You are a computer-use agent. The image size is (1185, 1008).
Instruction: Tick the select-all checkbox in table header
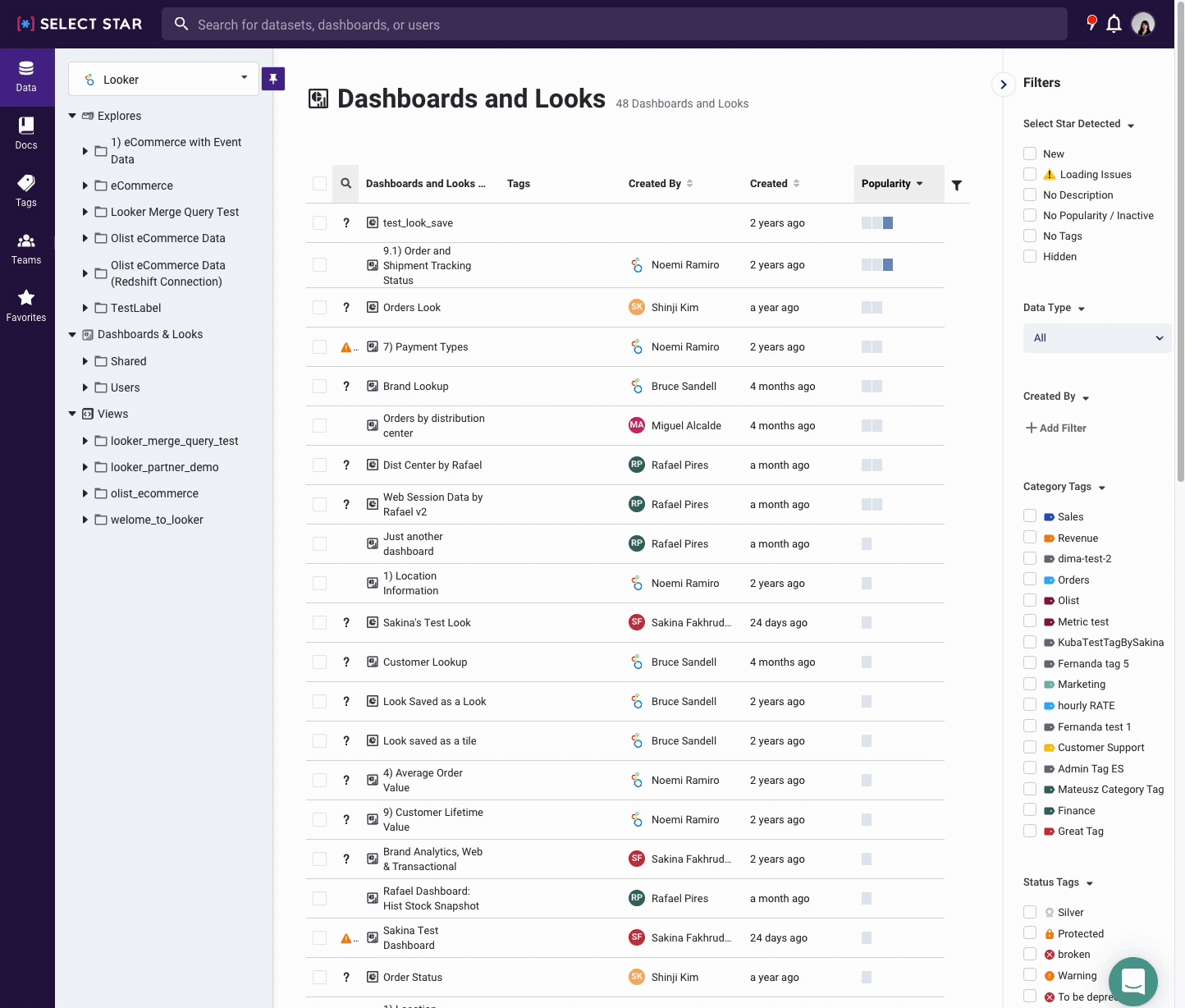pyautogui.click(x=320, y=184)
